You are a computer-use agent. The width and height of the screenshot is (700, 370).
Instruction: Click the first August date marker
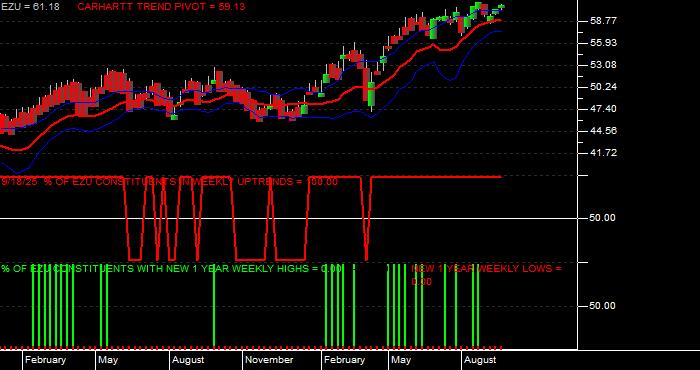pos(188,360)
